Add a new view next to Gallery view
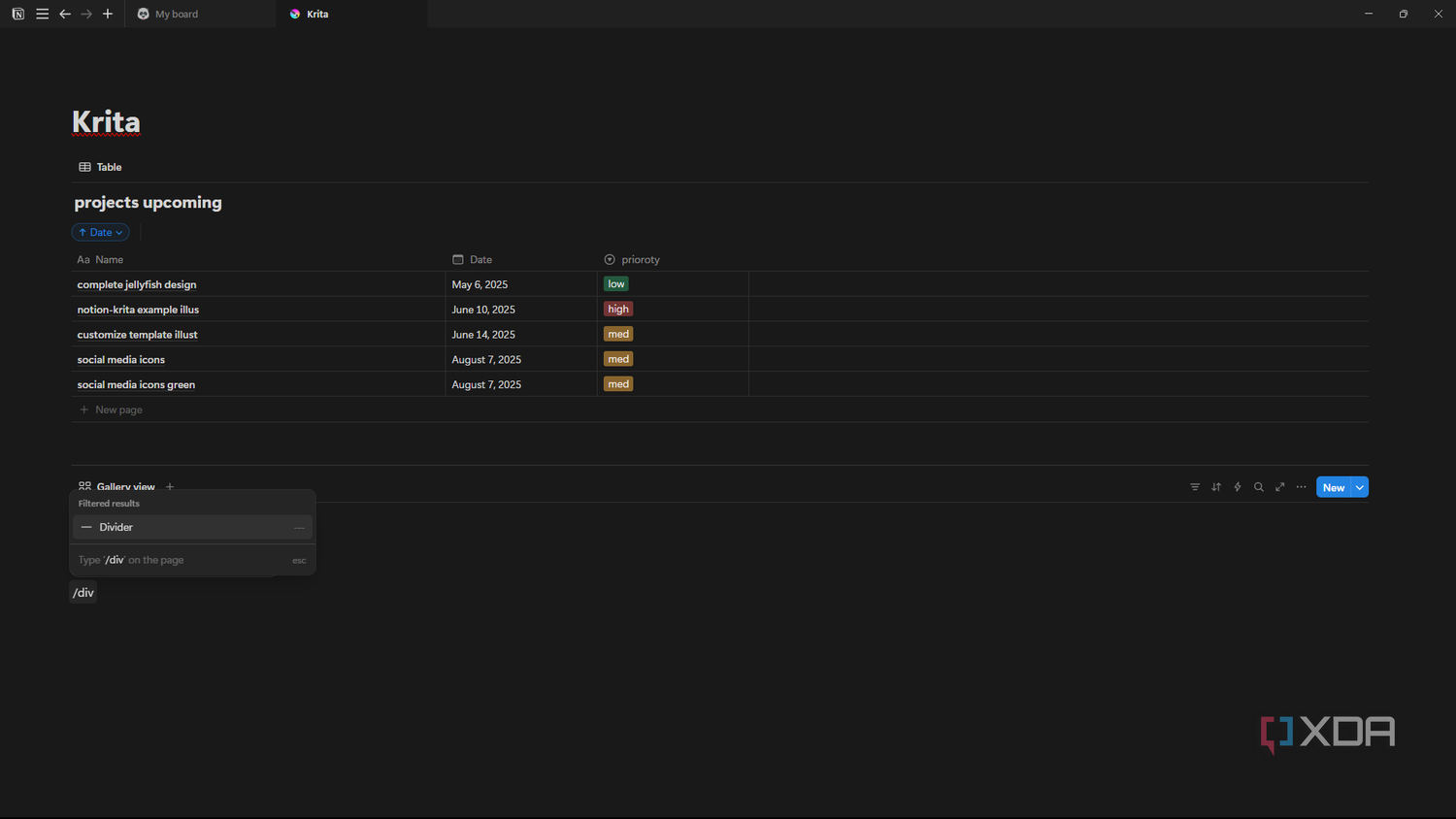Screen dimensions: 1456x819 click(170, 486)
